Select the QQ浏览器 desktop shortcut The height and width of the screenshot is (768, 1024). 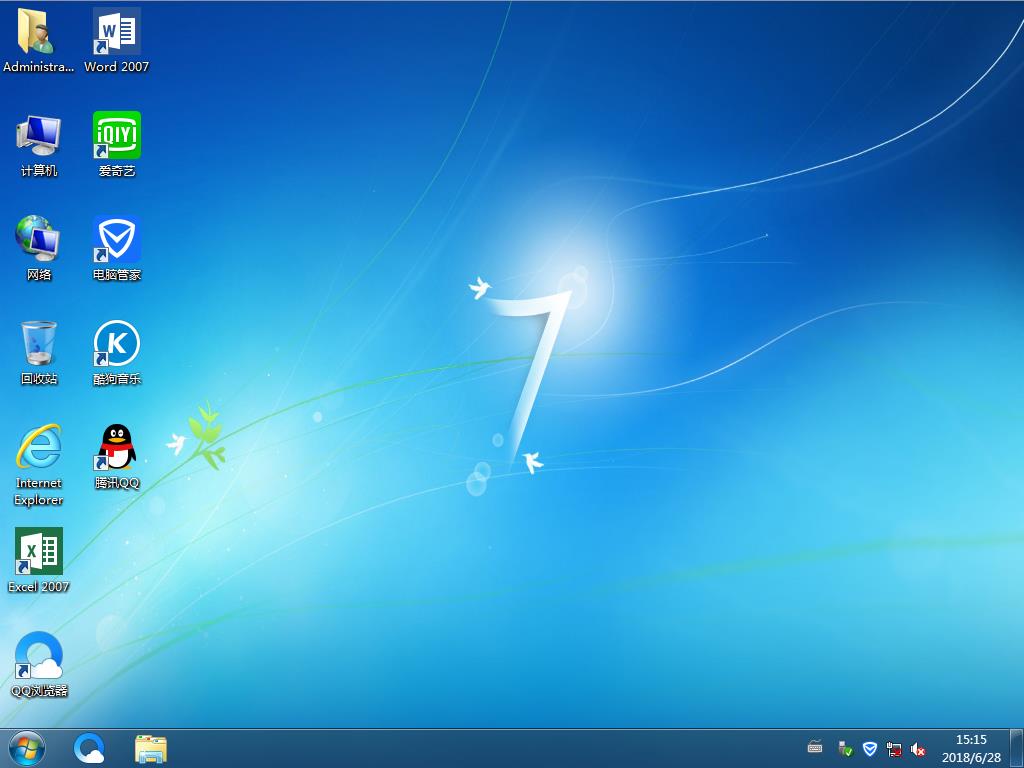tap(39, 655)
